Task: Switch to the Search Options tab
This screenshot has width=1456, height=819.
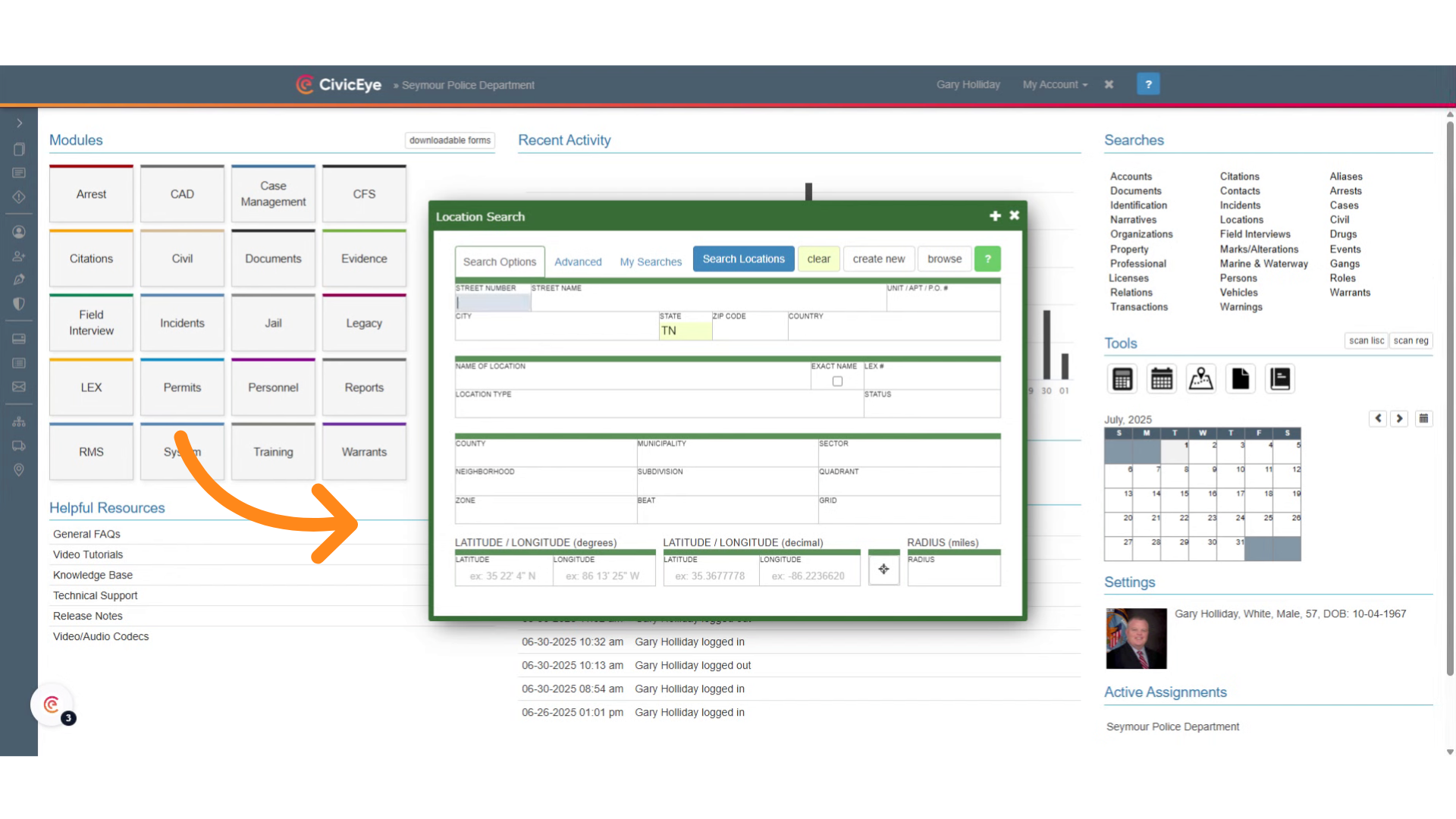Action: 500,262
